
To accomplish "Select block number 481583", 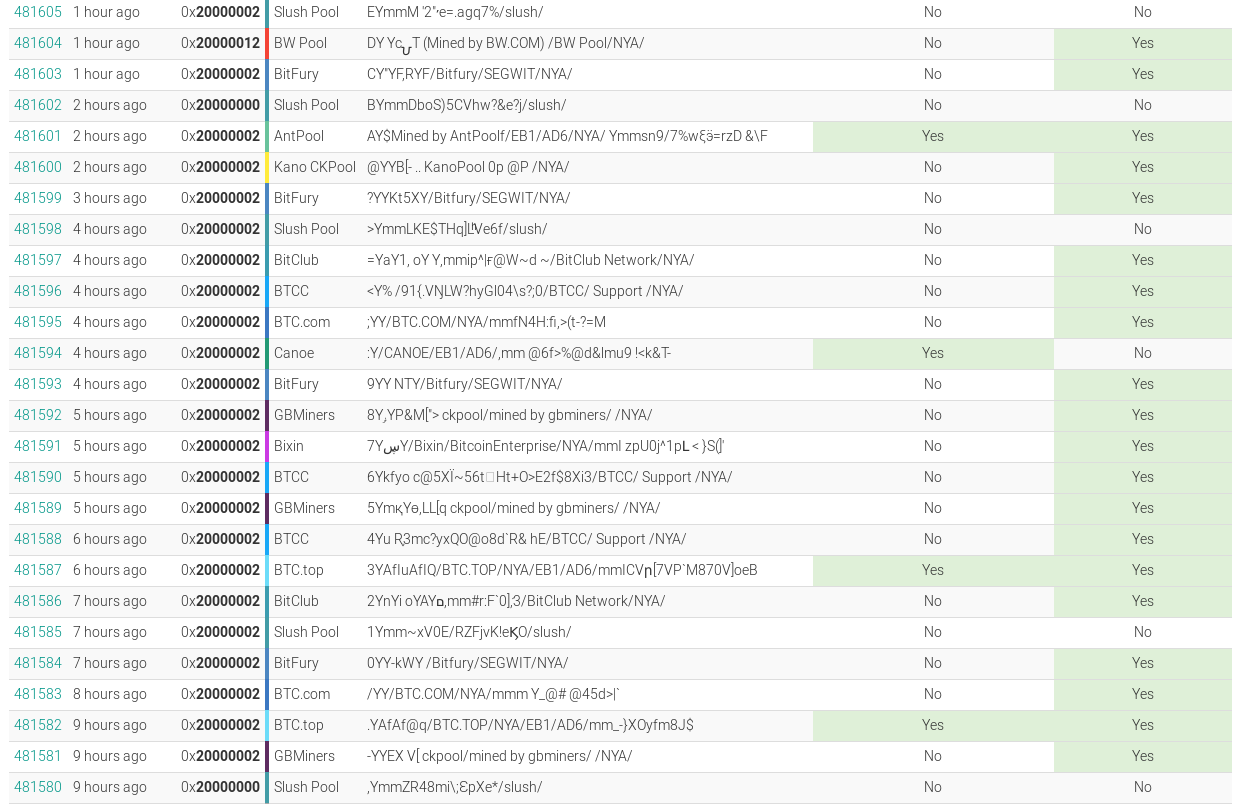I will pyautogui.click(x=38, y=694).
